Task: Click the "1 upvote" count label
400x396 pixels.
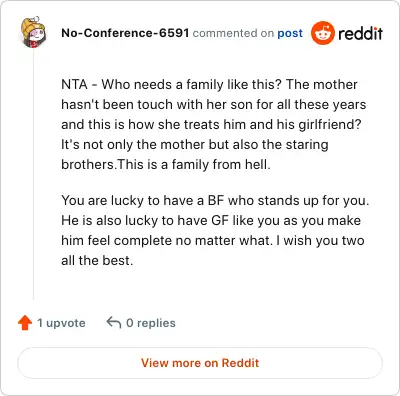Action: (x=61, y=323)
